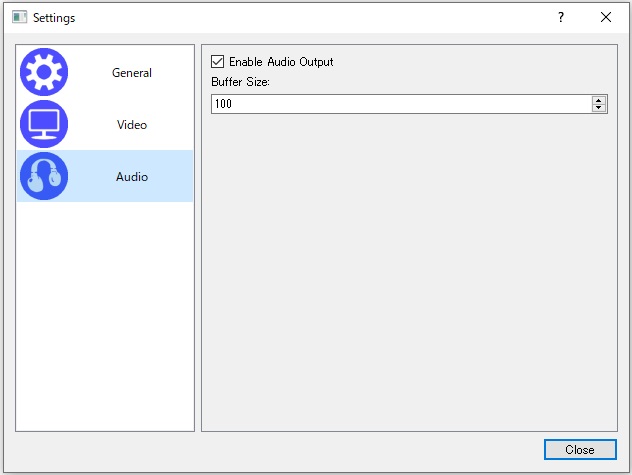This screenshot has width=632, height=475.
Task: Click the Enable Audio Output label text
Action: (x=281, y=62)
